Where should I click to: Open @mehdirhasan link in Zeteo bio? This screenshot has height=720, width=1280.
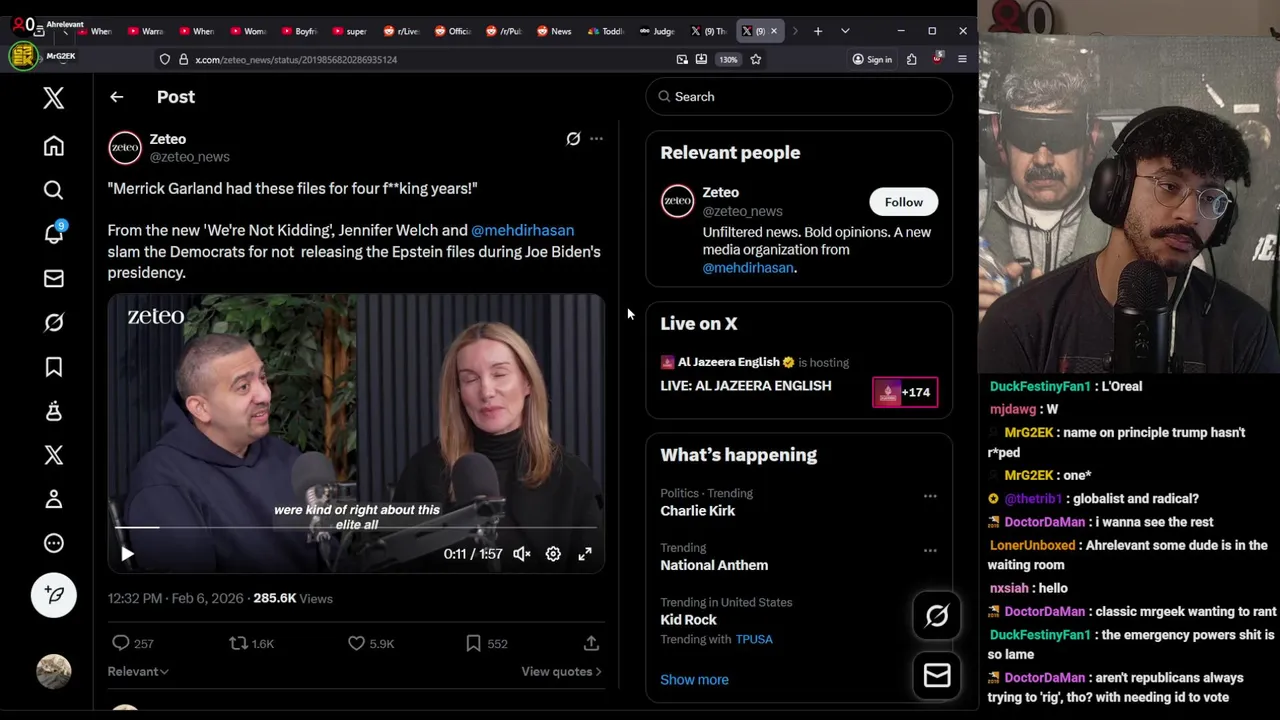[748, 268]
